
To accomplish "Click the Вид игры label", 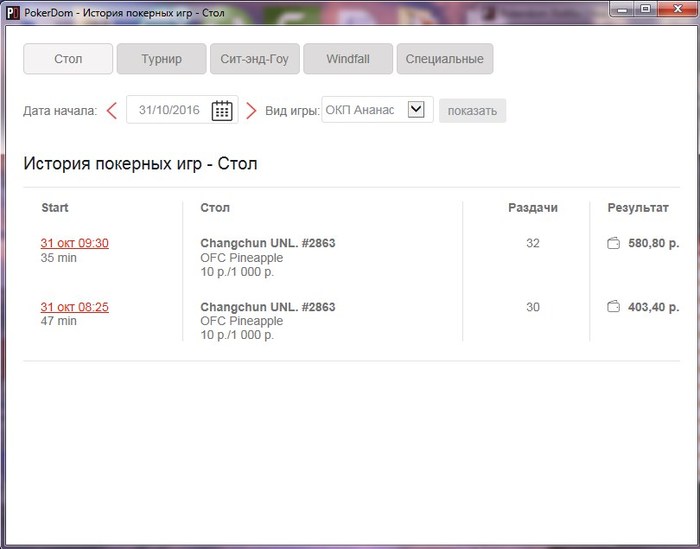I will 292,111.
